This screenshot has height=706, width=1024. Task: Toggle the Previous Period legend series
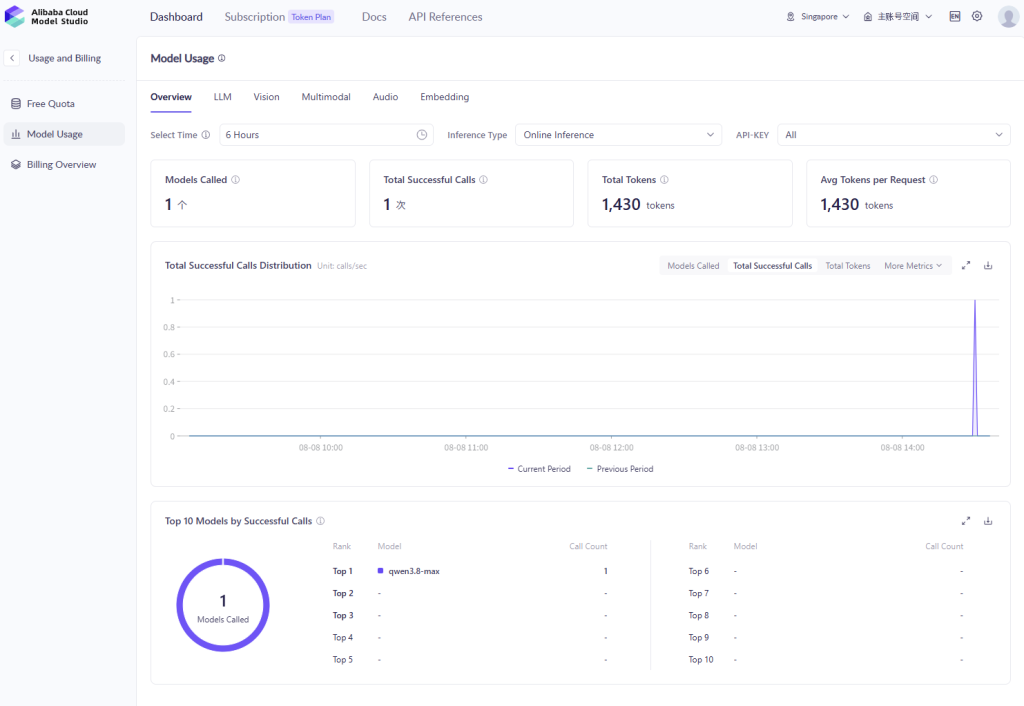[620, 469]
